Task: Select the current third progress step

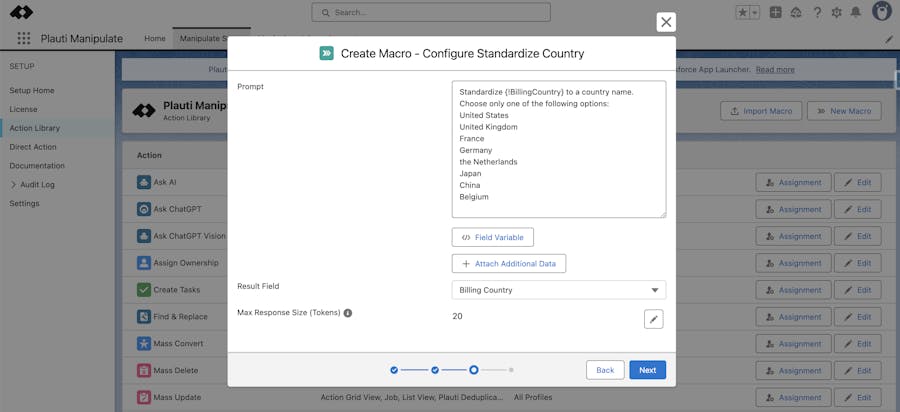Action: pyautogui.click(x=474, y=370)
